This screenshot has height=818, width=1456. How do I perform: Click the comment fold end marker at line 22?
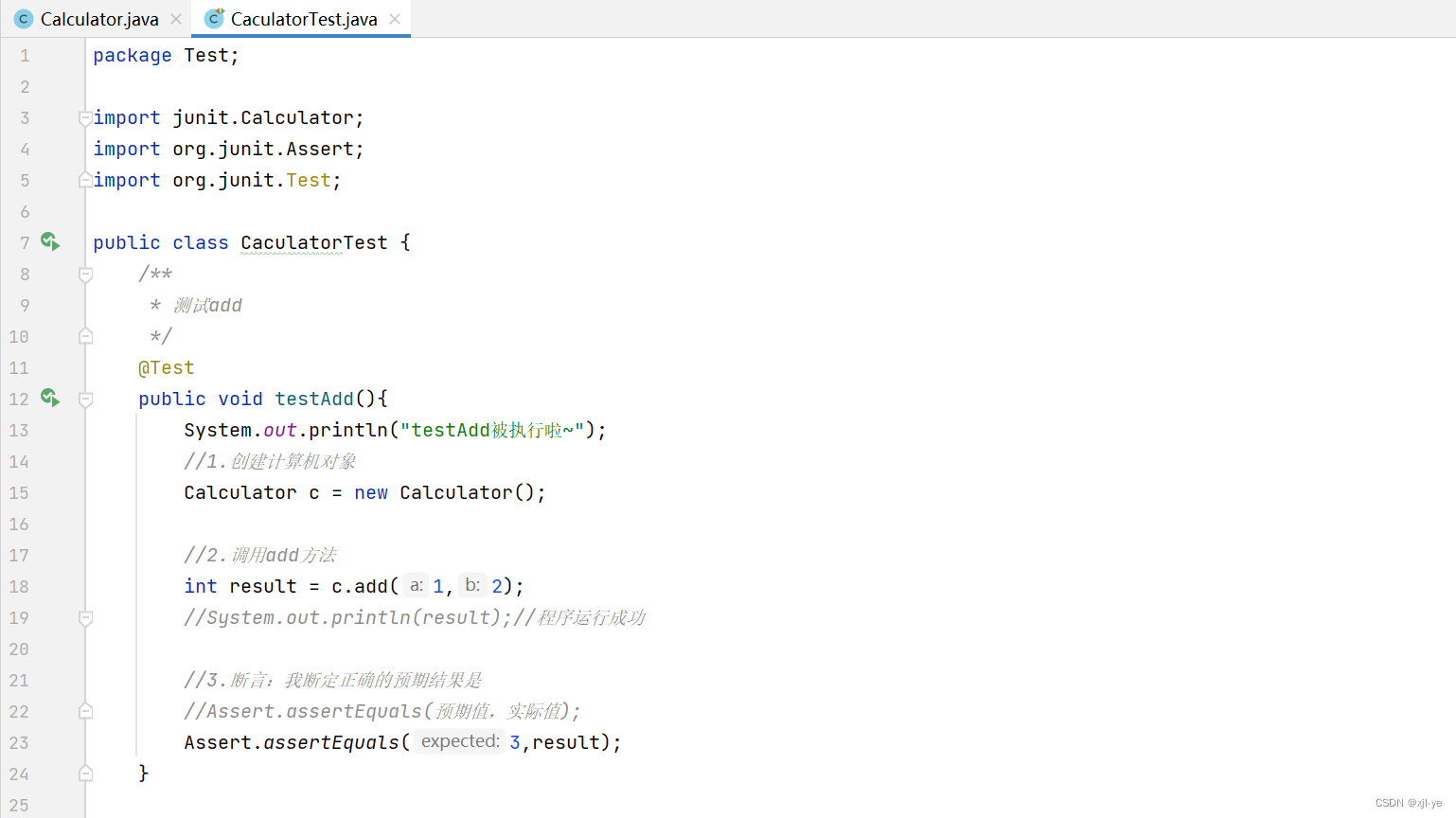[x=85, y=711]
